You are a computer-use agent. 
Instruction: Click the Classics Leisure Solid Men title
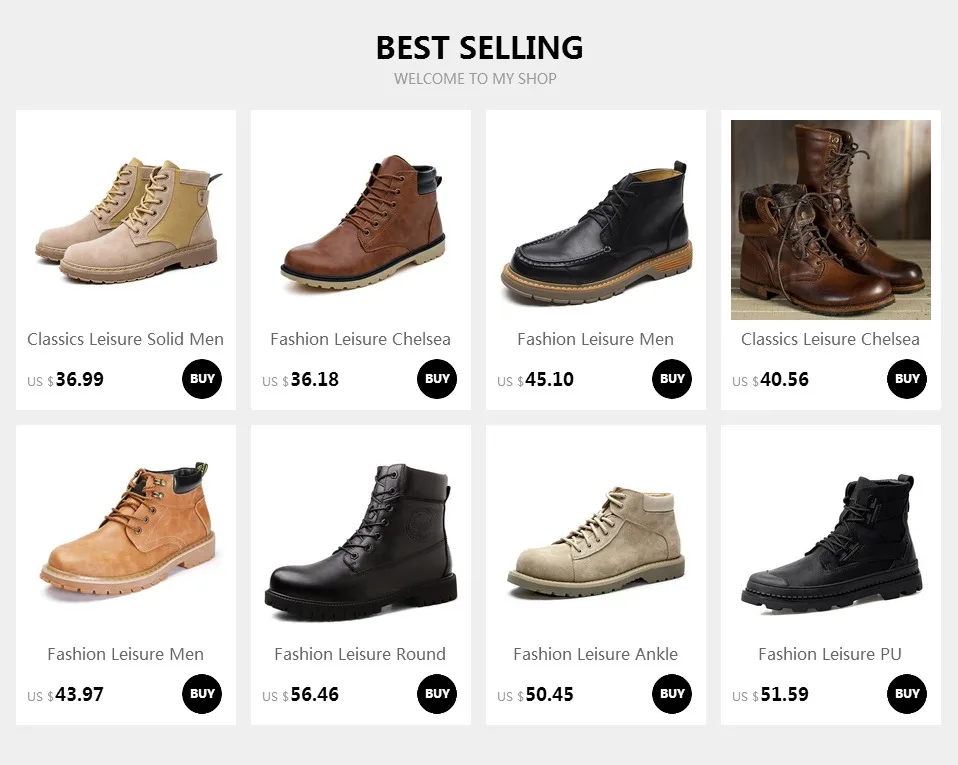(125, 339)
